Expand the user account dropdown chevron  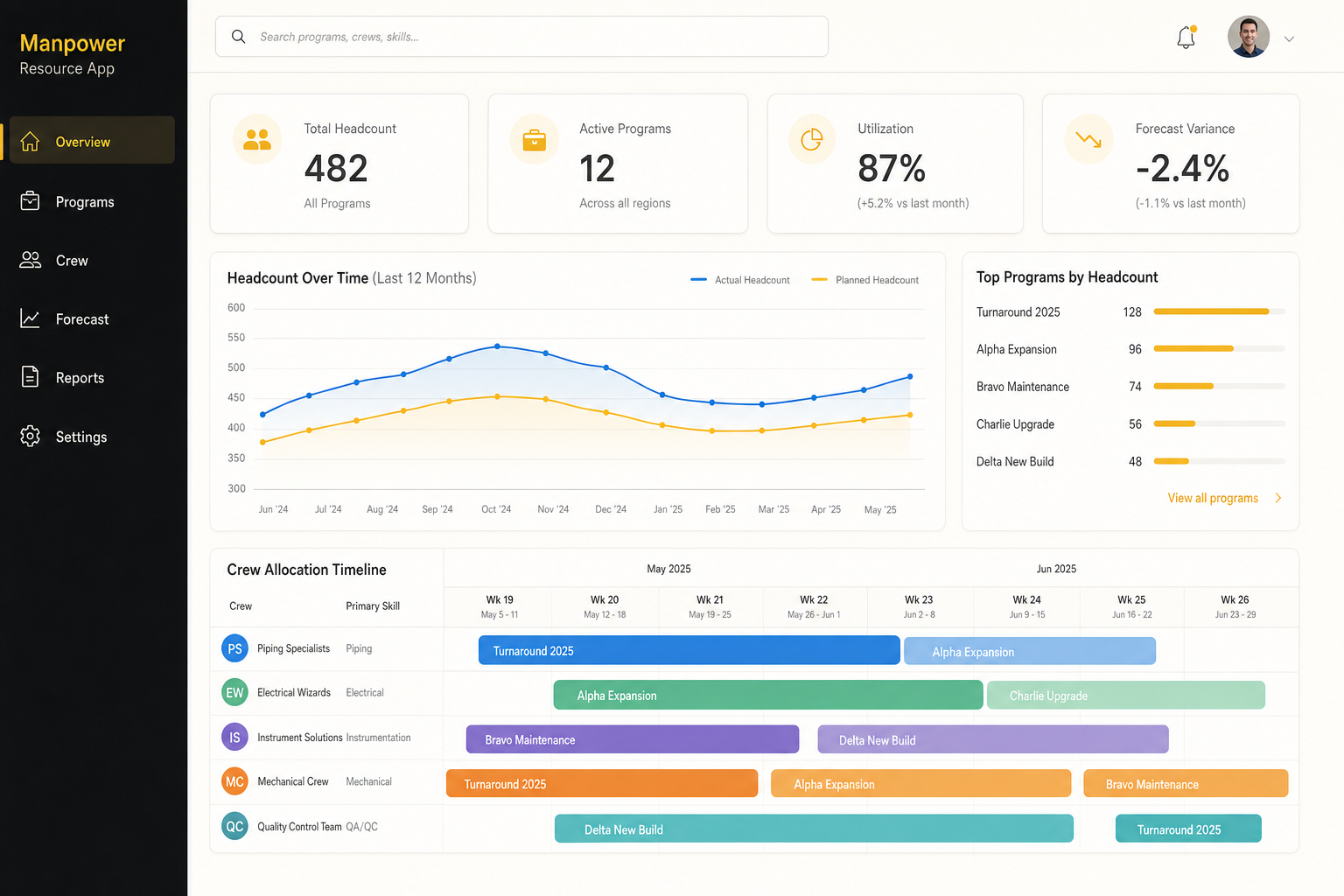(x=1289, y=38)
